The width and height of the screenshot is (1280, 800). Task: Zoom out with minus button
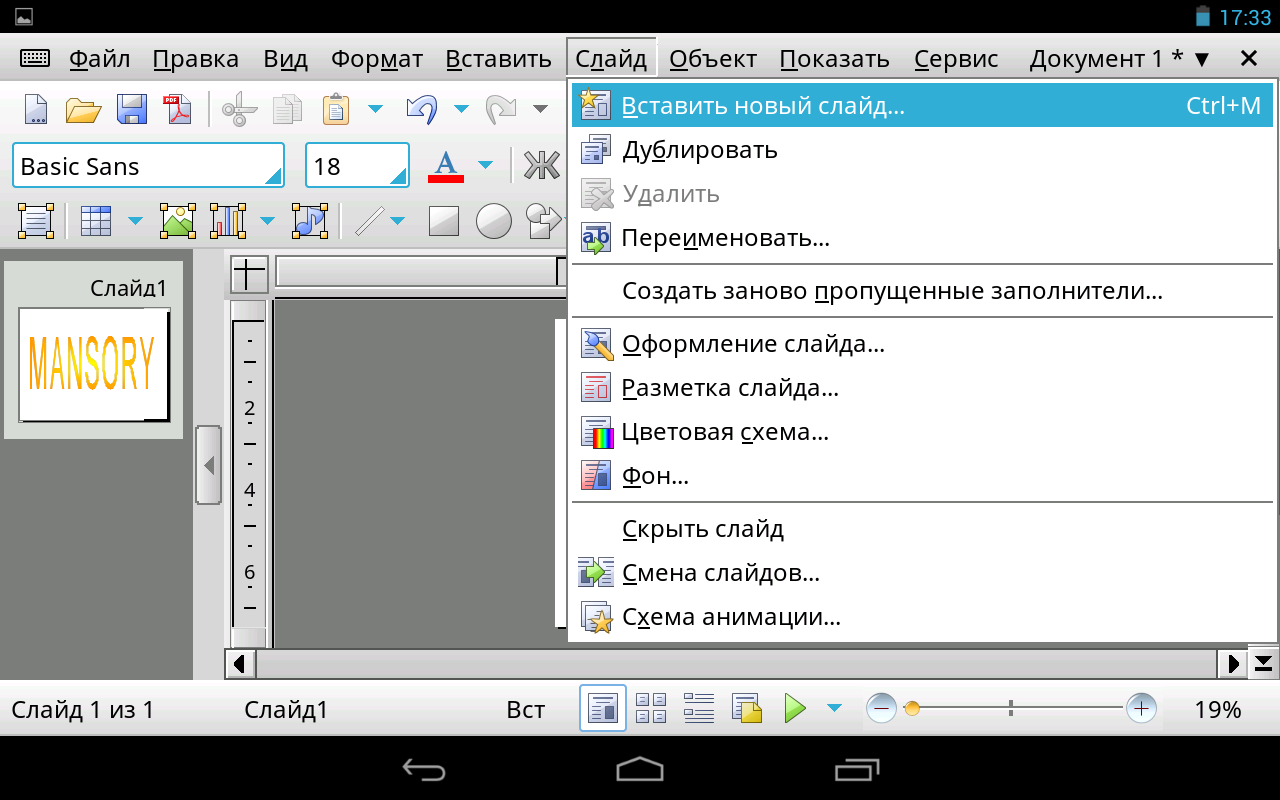881,709
